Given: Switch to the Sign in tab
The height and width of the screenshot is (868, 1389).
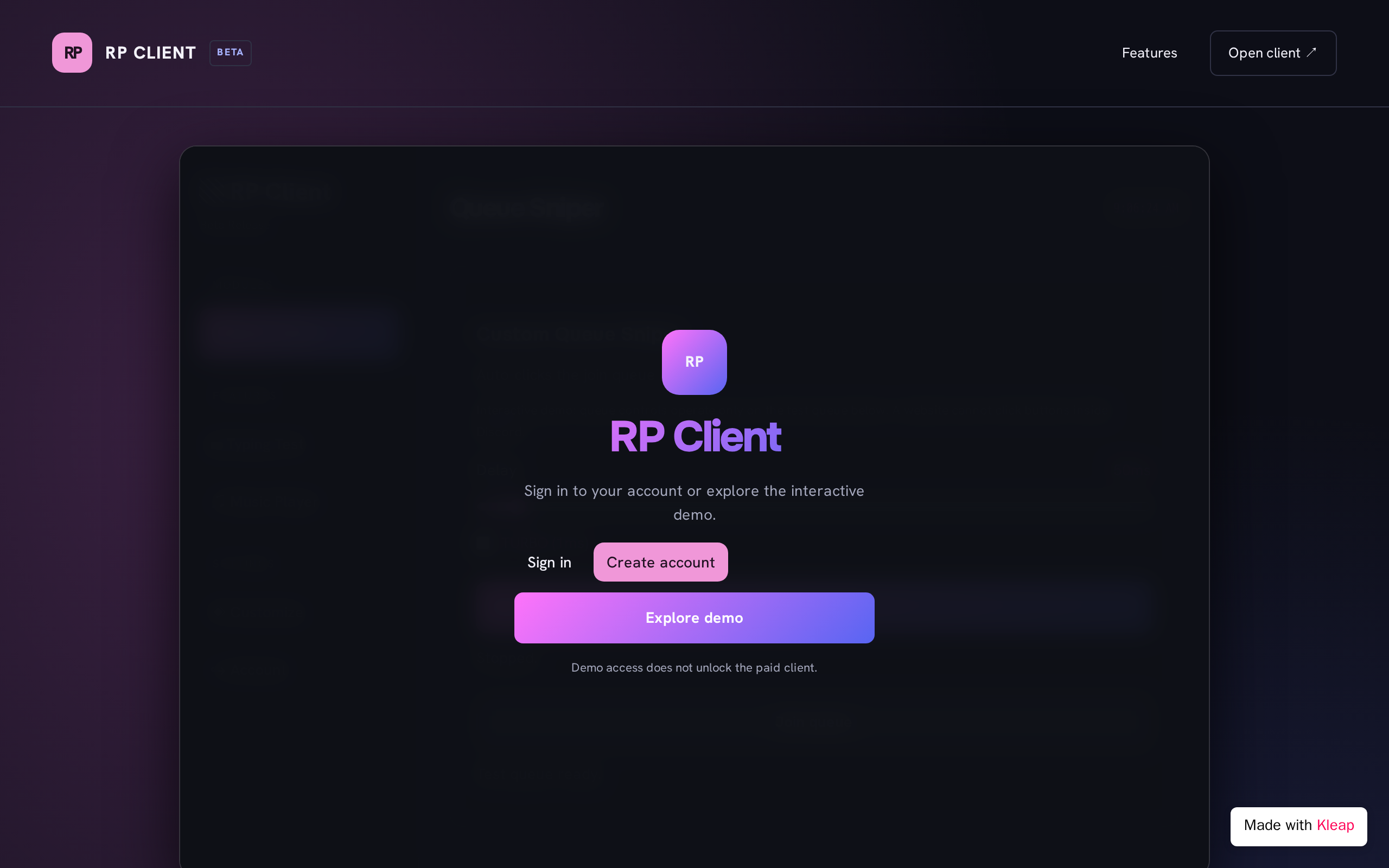Looking at the screenshot, I should [549, 562].
